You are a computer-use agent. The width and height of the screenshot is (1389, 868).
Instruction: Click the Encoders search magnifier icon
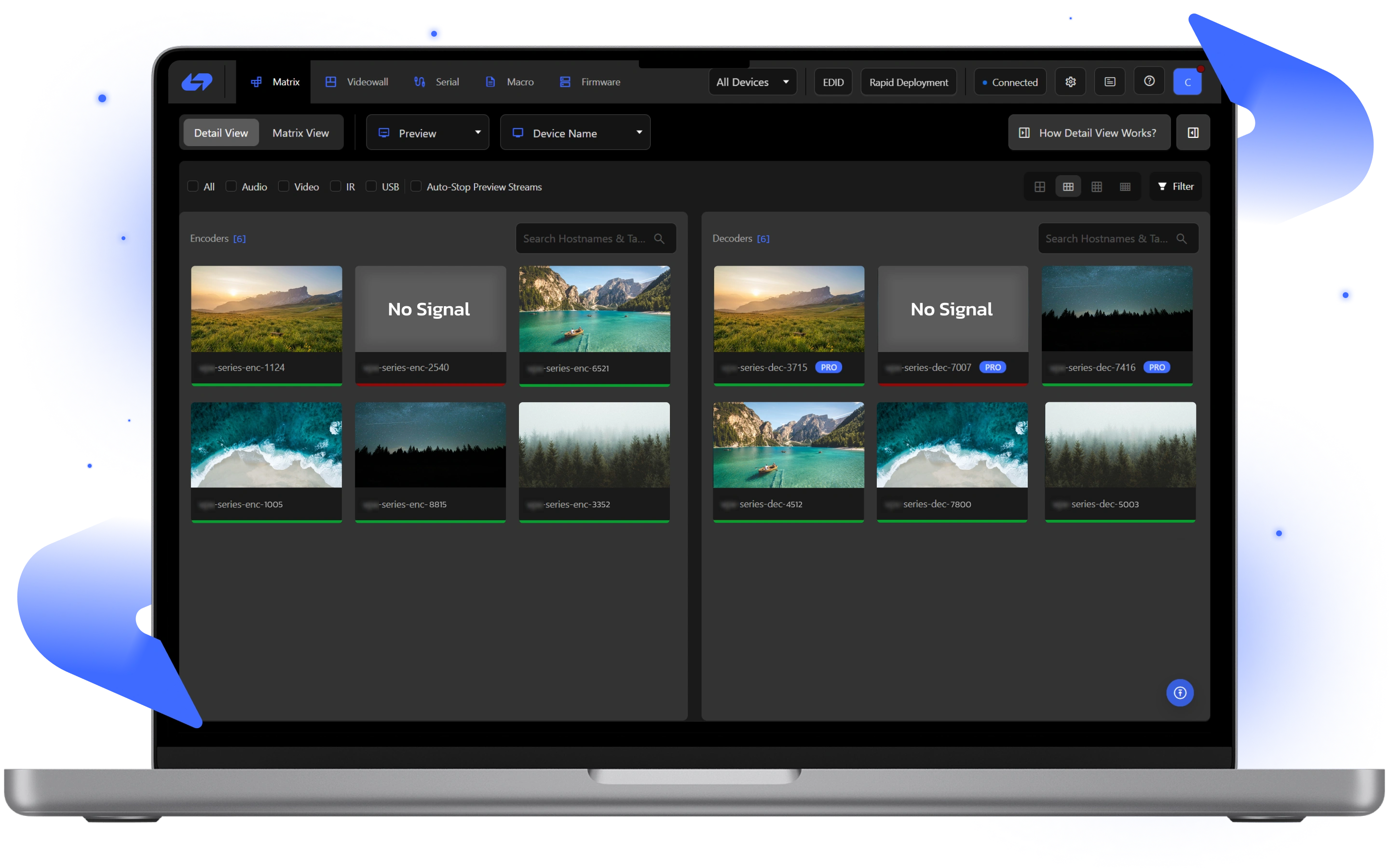point(659,239)
